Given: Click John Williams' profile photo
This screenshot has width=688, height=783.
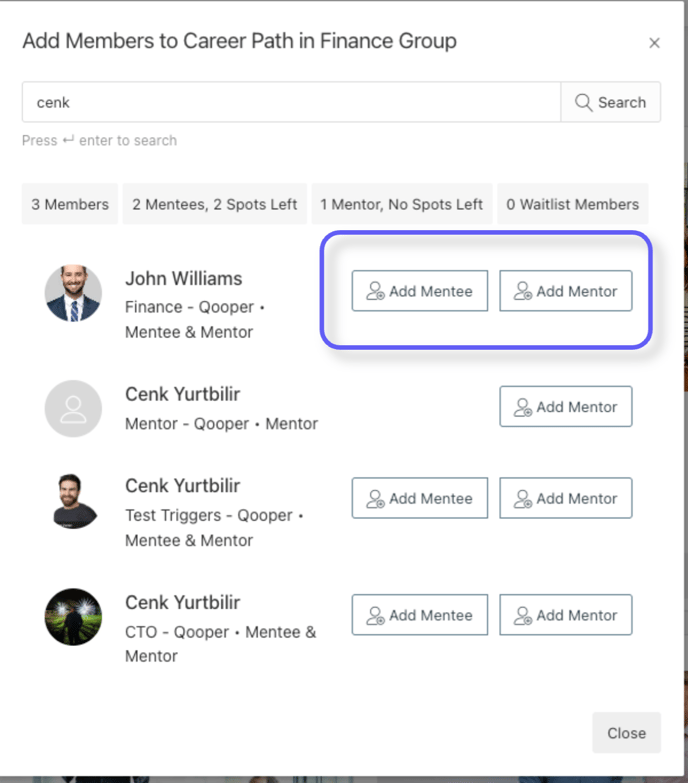Looking at the screenshot, I should tap(73, 293).
